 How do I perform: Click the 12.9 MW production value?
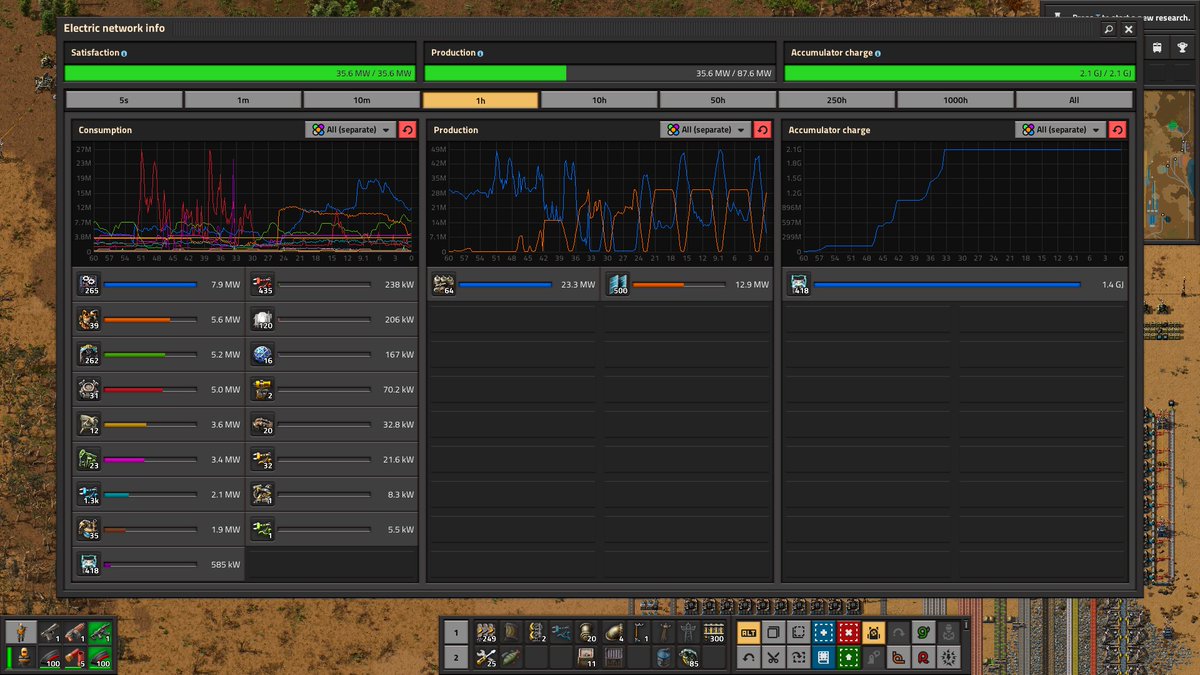point(752,285)
